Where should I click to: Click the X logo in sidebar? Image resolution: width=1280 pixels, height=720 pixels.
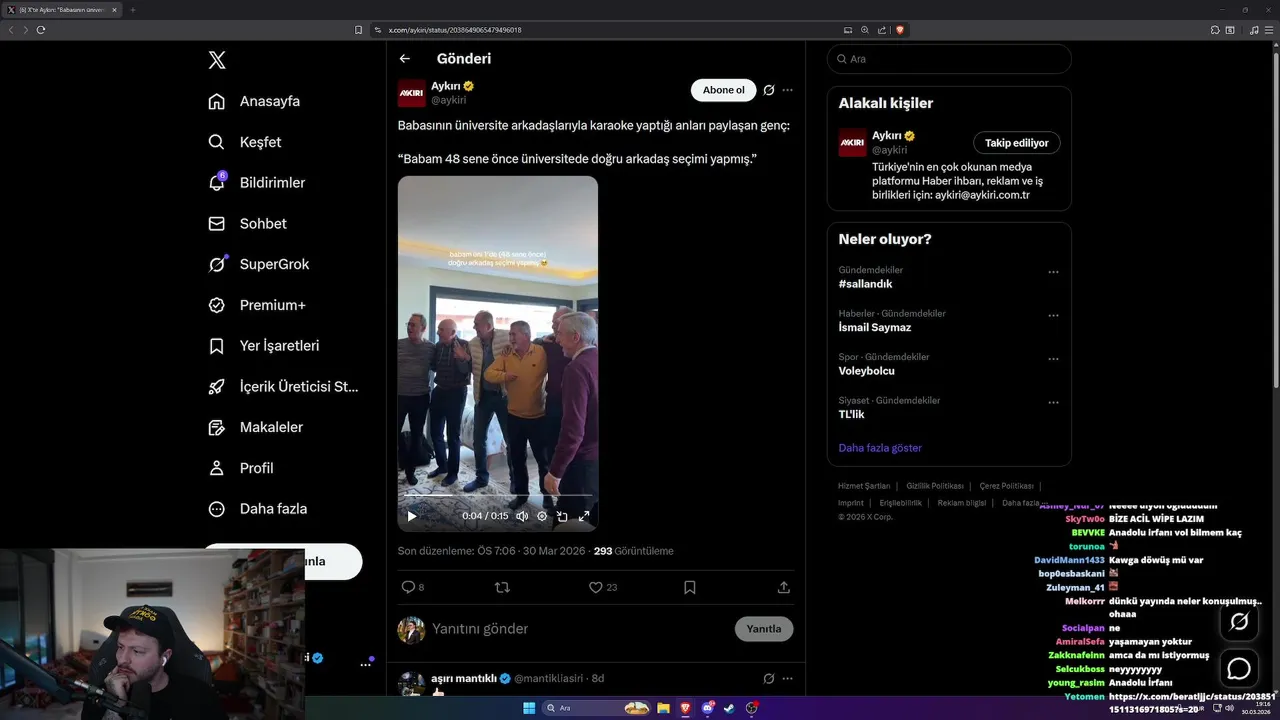(217, 60)
